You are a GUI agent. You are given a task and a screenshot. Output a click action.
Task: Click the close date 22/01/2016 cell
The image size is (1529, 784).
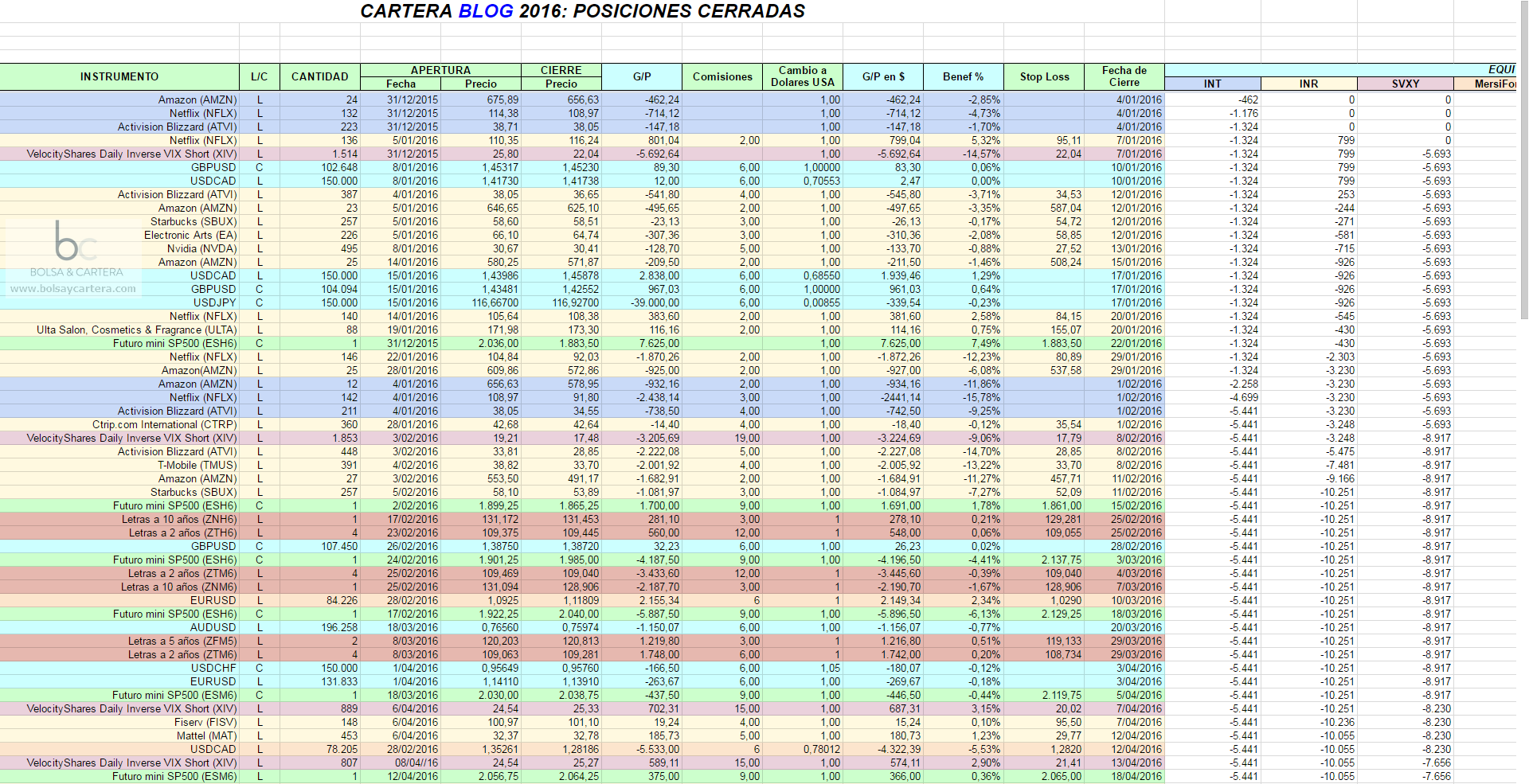(x=1124, y=343)
